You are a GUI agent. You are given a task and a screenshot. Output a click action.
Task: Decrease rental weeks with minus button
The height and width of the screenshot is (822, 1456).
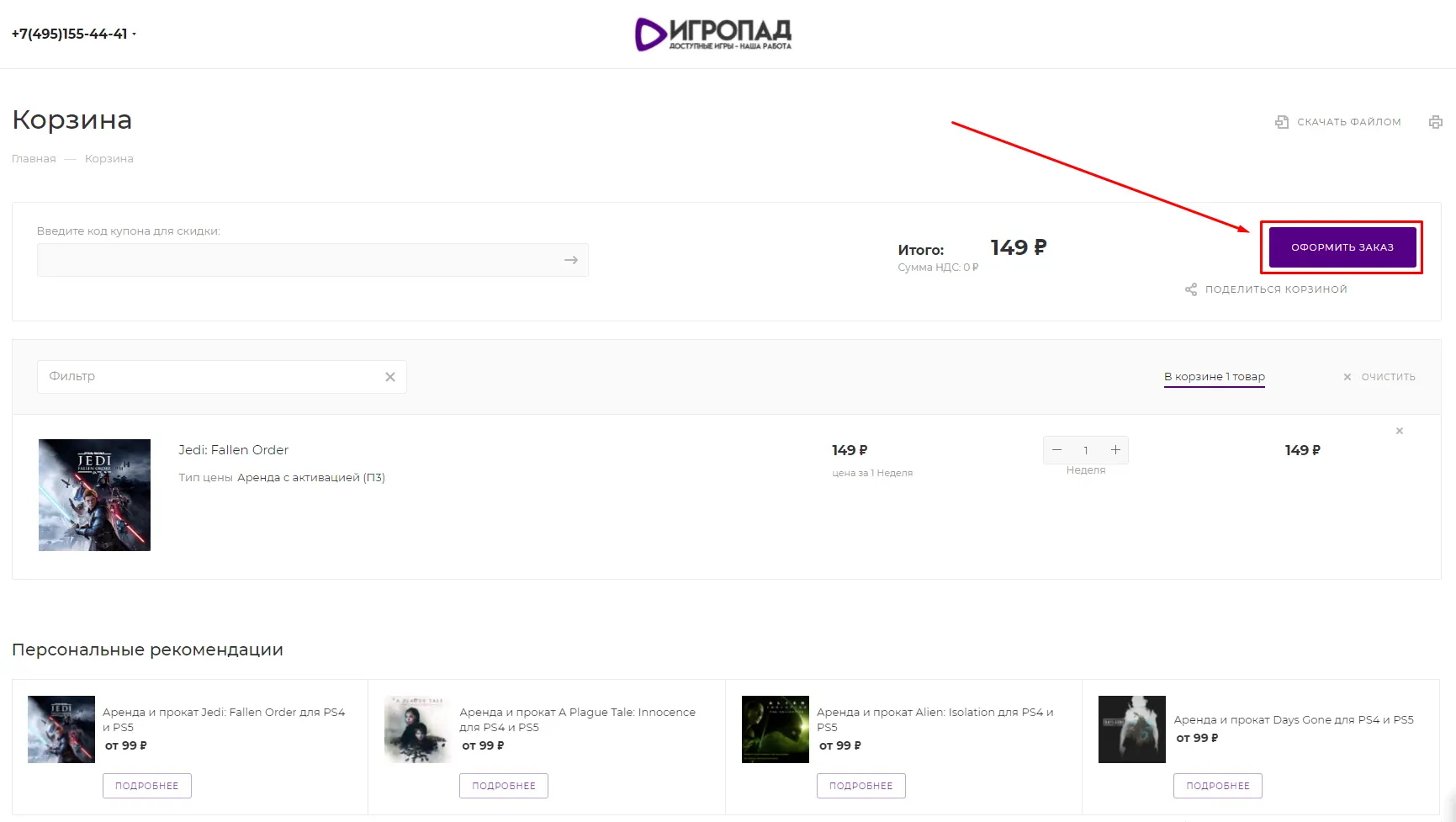(1057, 450)
